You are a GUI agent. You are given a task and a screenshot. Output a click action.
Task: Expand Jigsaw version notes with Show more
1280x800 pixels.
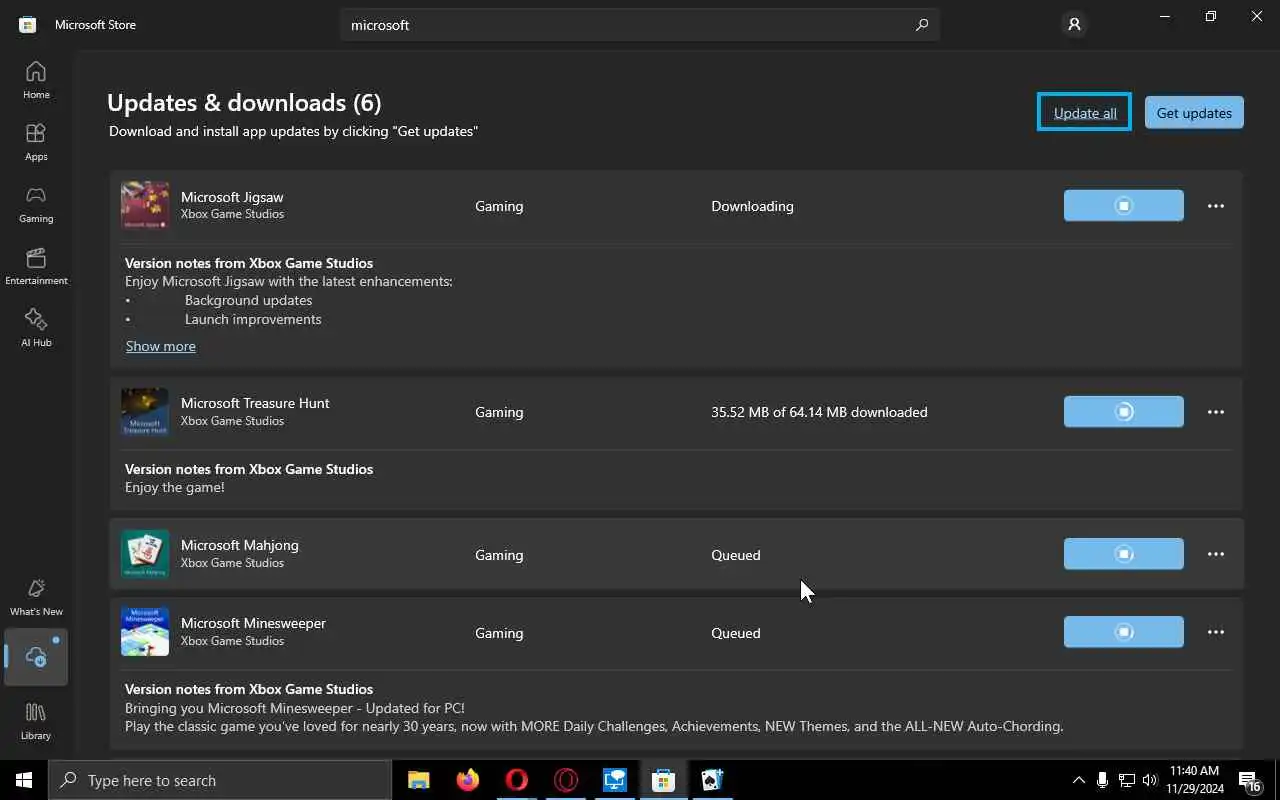[161, 346]
